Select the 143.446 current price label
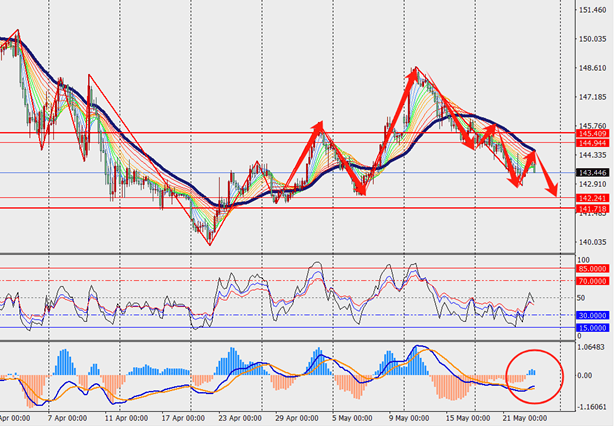Image resolution: width=614 pixels, height=426 pixels. coord(589,172)
